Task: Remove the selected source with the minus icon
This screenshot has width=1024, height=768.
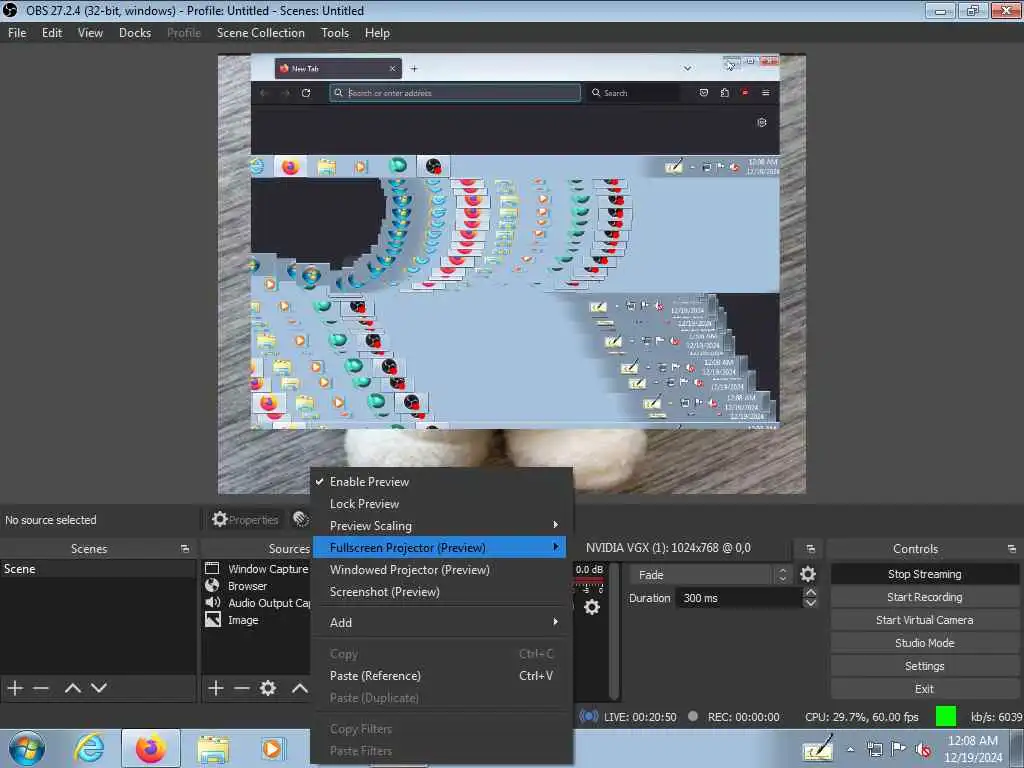Action: [242, 688]
